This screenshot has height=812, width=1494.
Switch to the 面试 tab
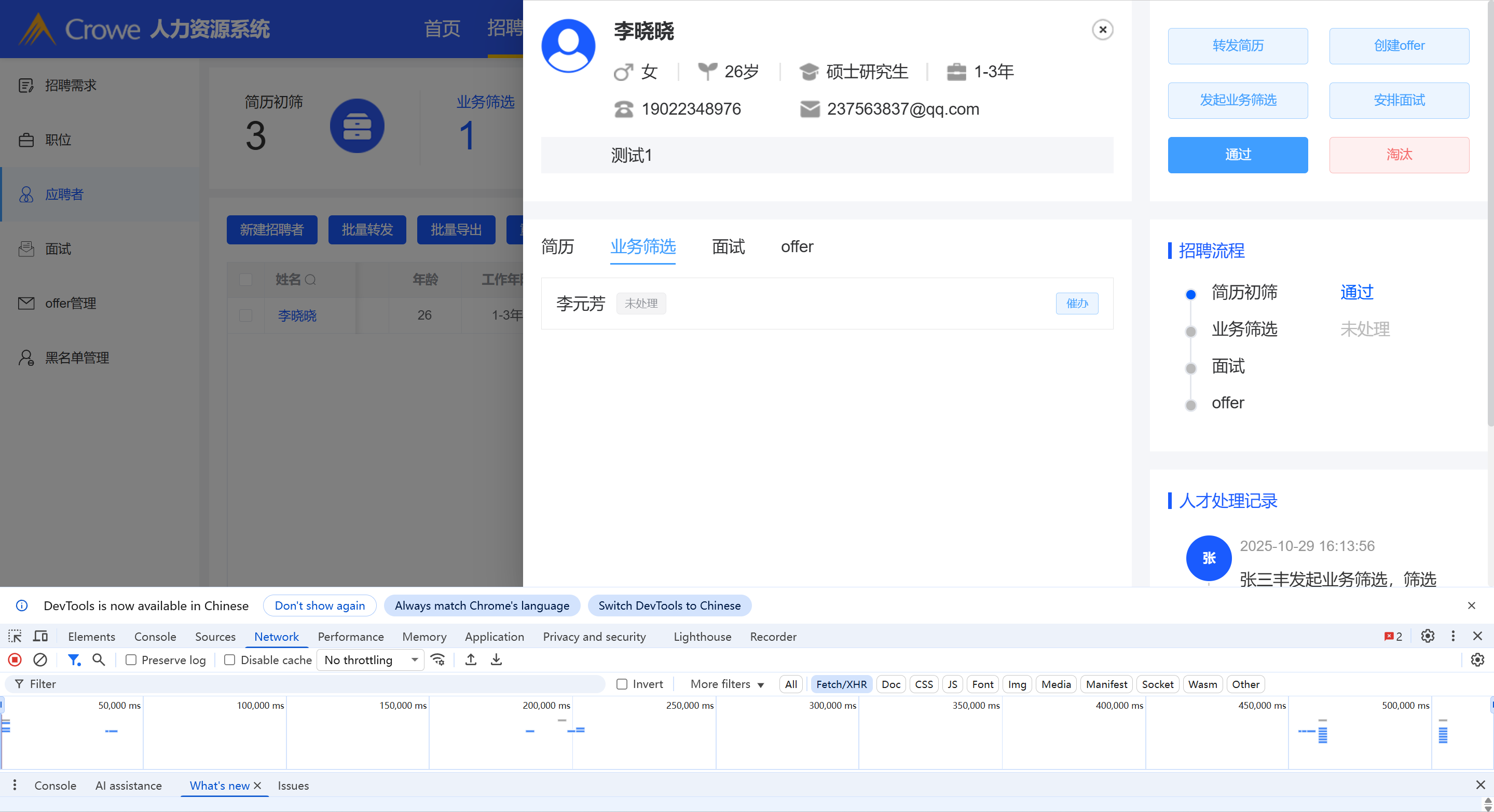[728, 247]
